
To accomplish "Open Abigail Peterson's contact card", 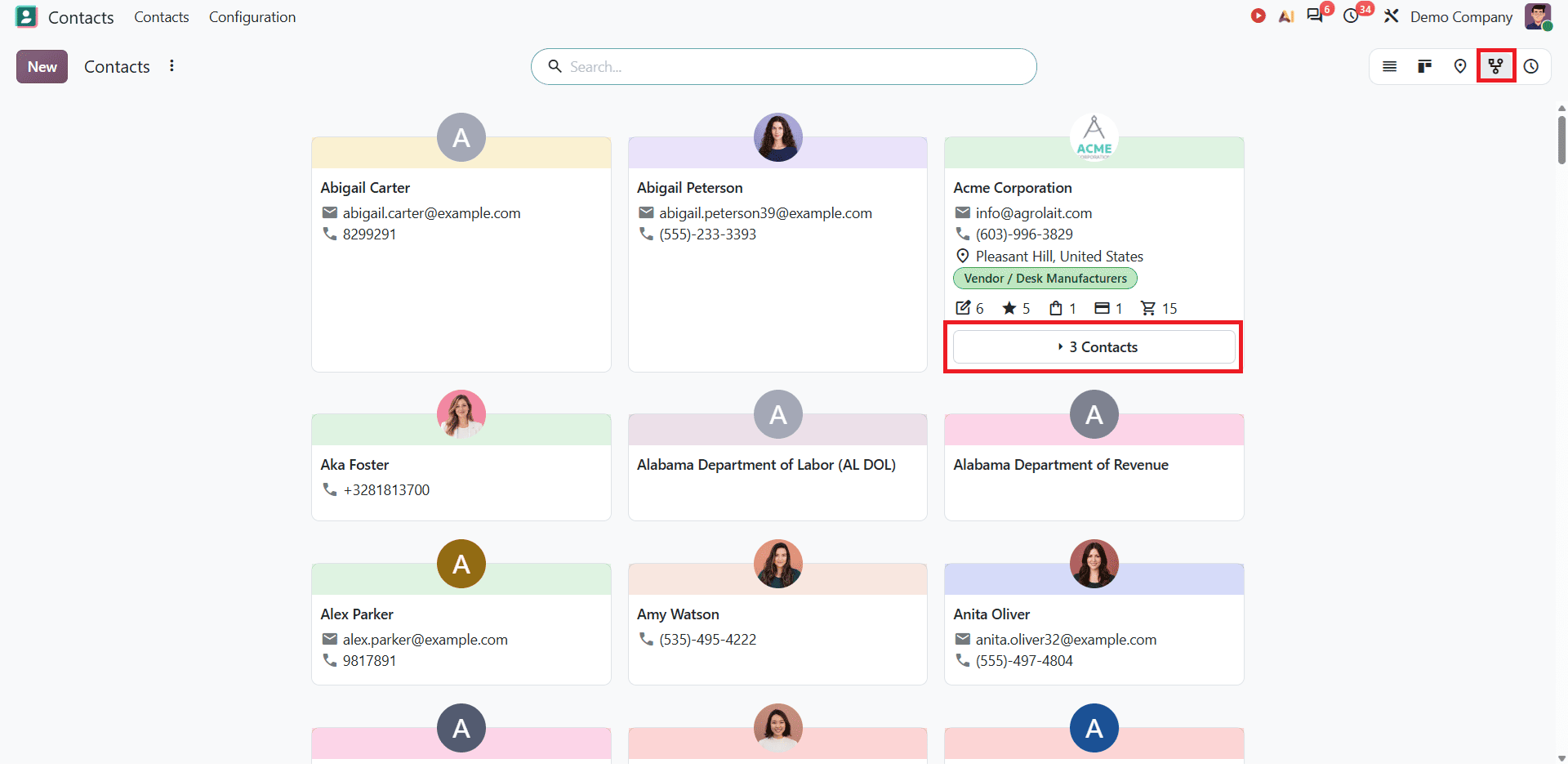I will (777, 255).
